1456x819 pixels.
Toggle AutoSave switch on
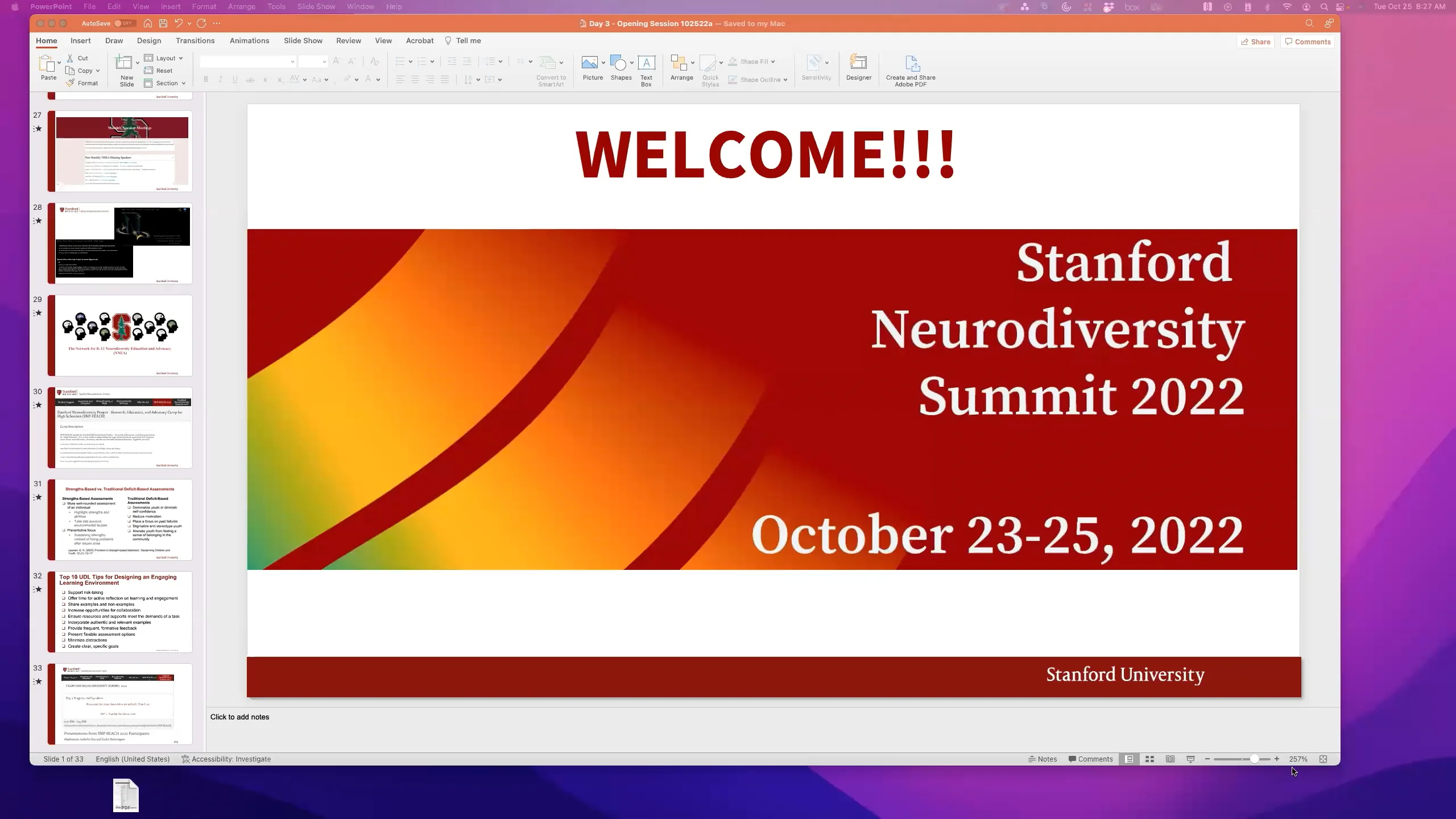click(x=123, y=23)
